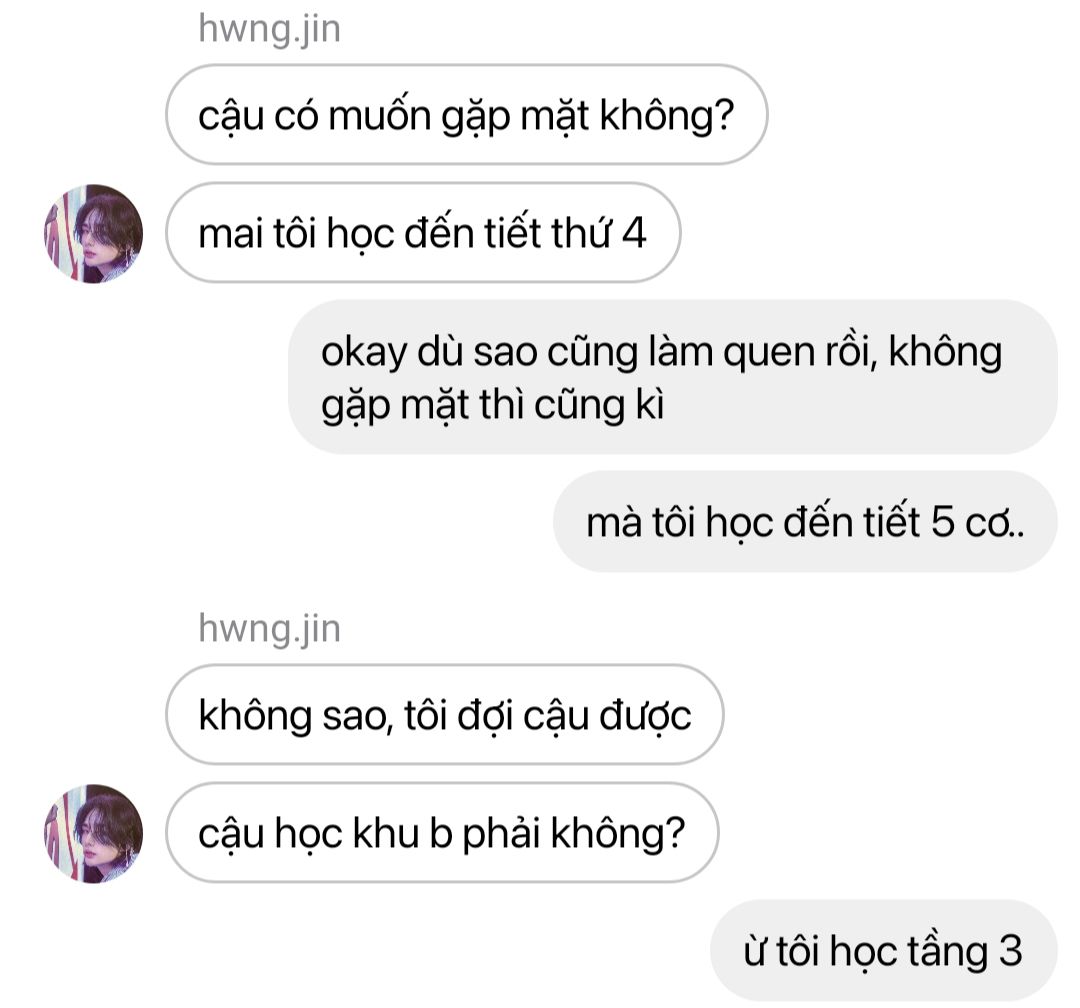Select the message 'mà tôi học đến tiết 5 cơ..'
Viewport: 1080px width, 1008px height.
coord(805,522)
